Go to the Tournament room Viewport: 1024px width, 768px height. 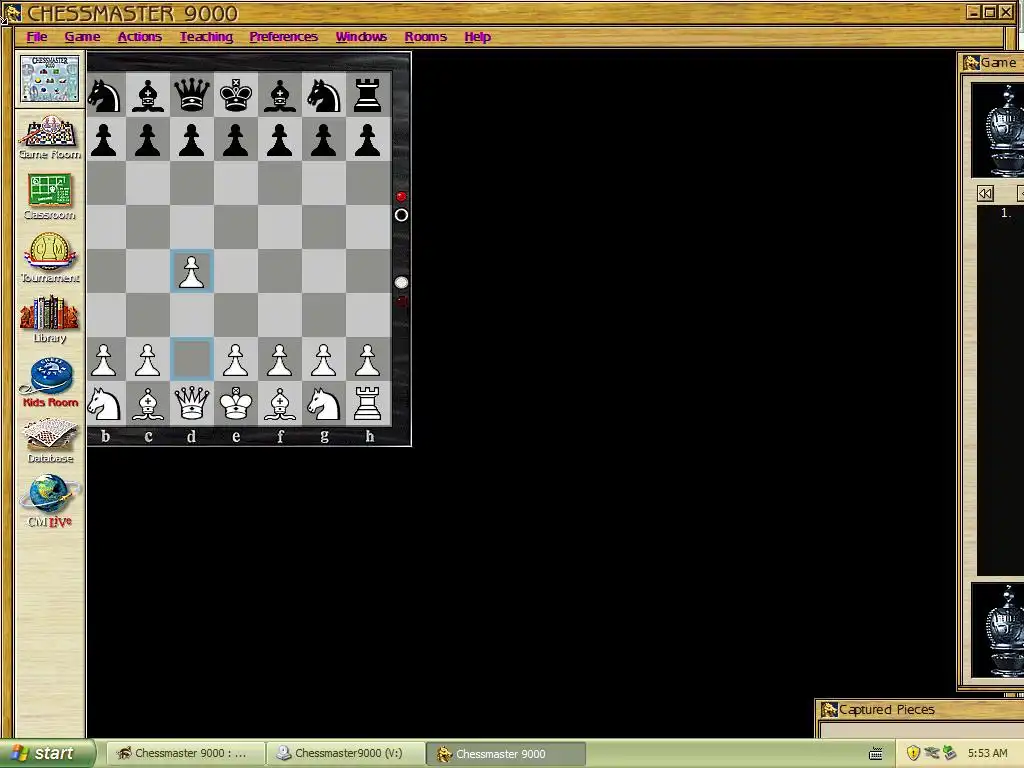click(x=50, y=258)
